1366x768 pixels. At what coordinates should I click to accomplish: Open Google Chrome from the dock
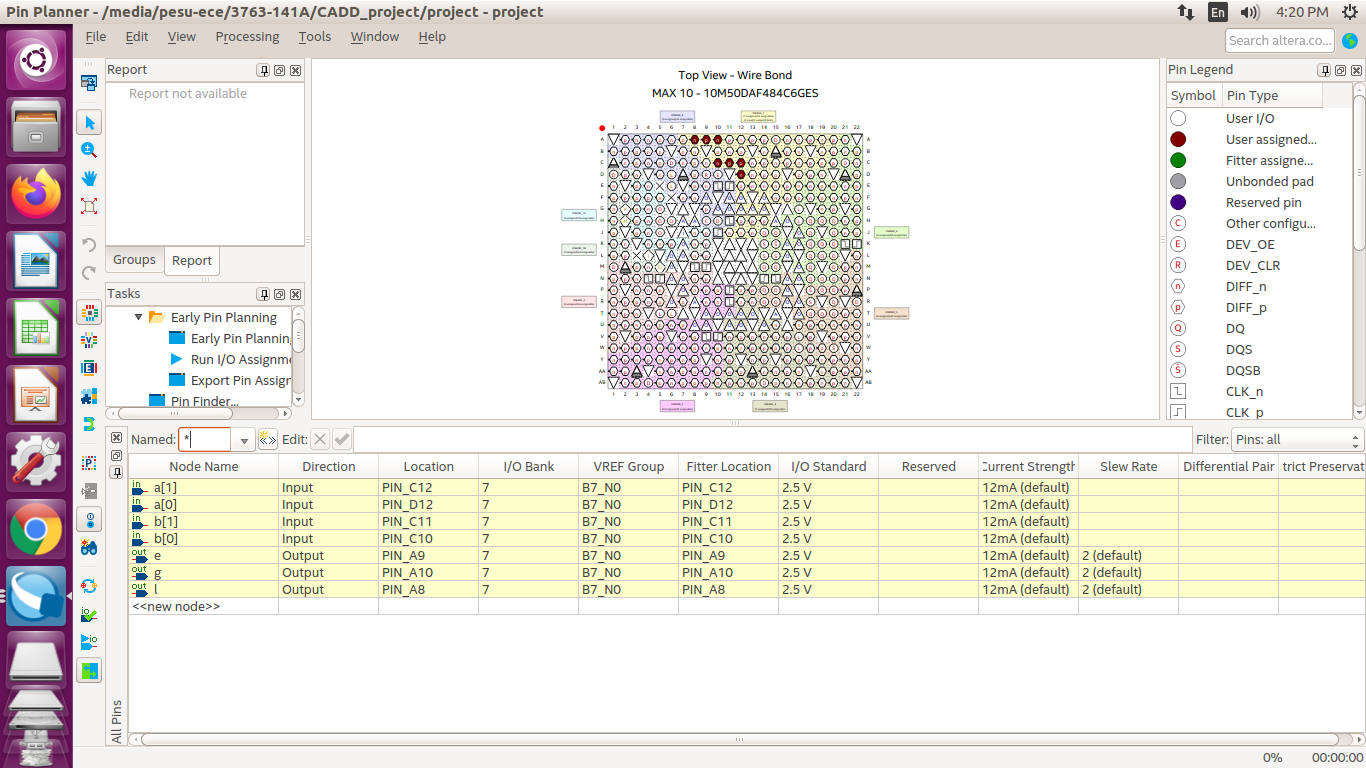point(36,529)
